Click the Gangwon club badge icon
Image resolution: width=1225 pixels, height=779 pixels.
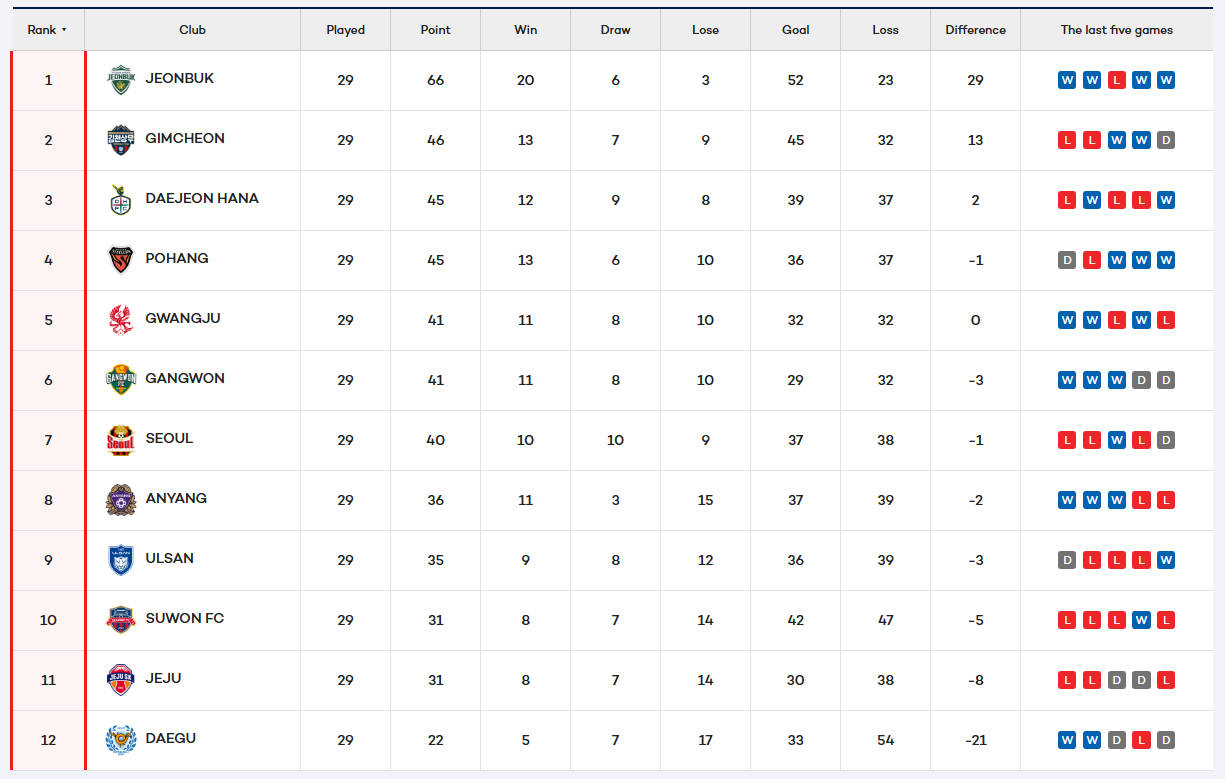click(121, 380)
